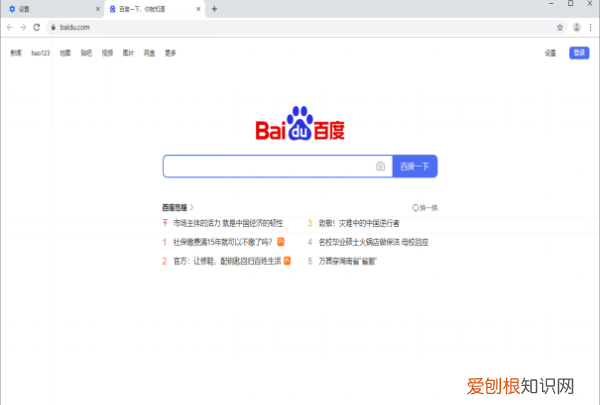Open the hao123 link
600x405 pixels.
point(41,53)
